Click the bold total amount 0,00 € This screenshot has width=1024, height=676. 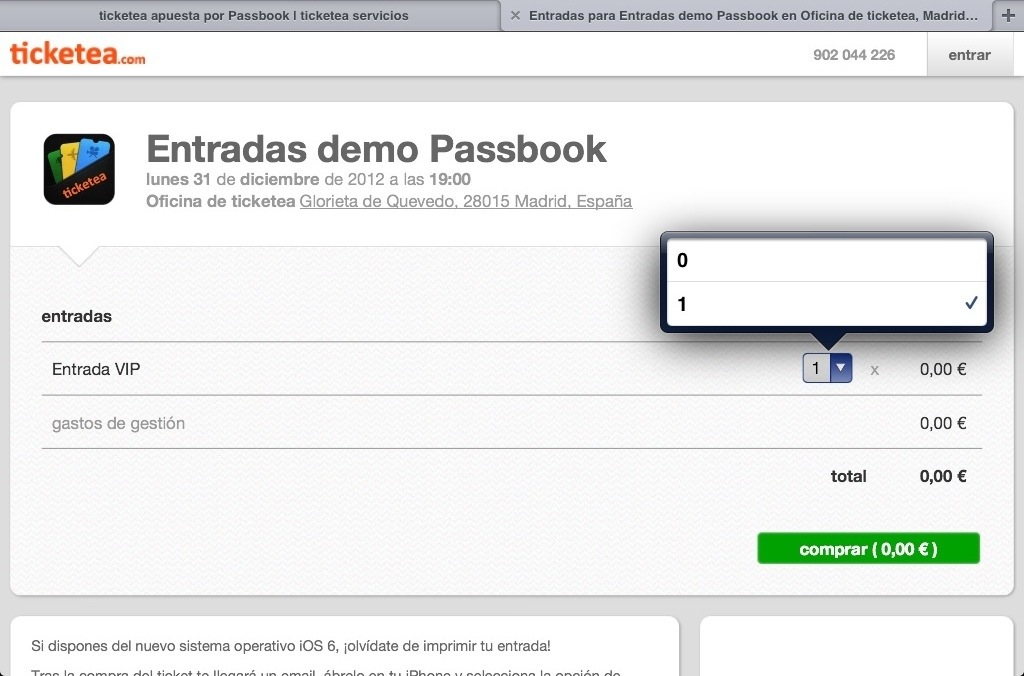click(942, 476)
